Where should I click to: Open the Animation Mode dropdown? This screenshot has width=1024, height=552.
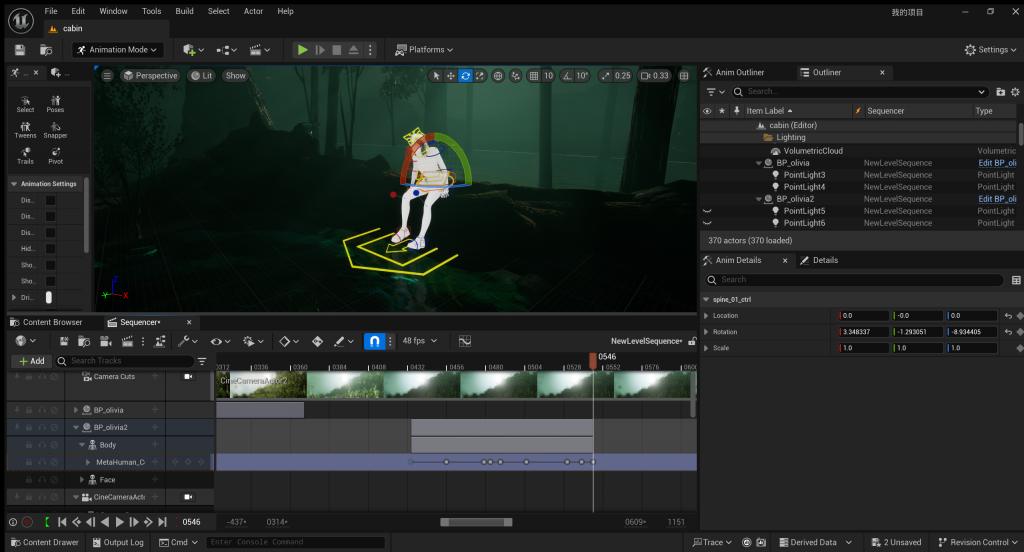[x=117, y=50]
